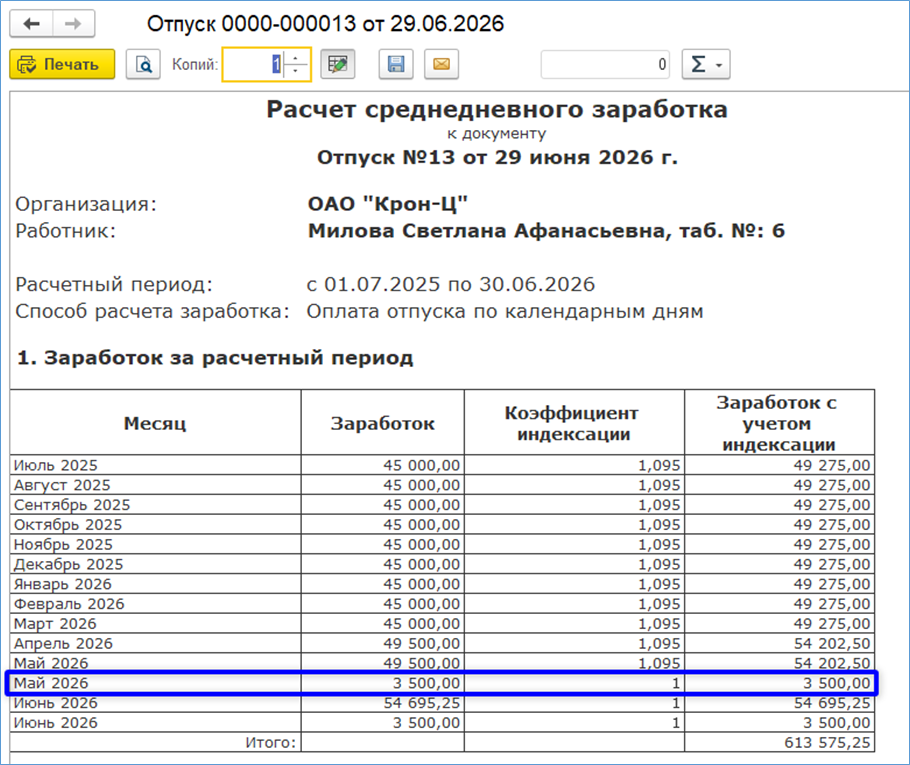
Task: Click the period с 01.07.2025 по 30.06.2026
Action: point(451,284)
